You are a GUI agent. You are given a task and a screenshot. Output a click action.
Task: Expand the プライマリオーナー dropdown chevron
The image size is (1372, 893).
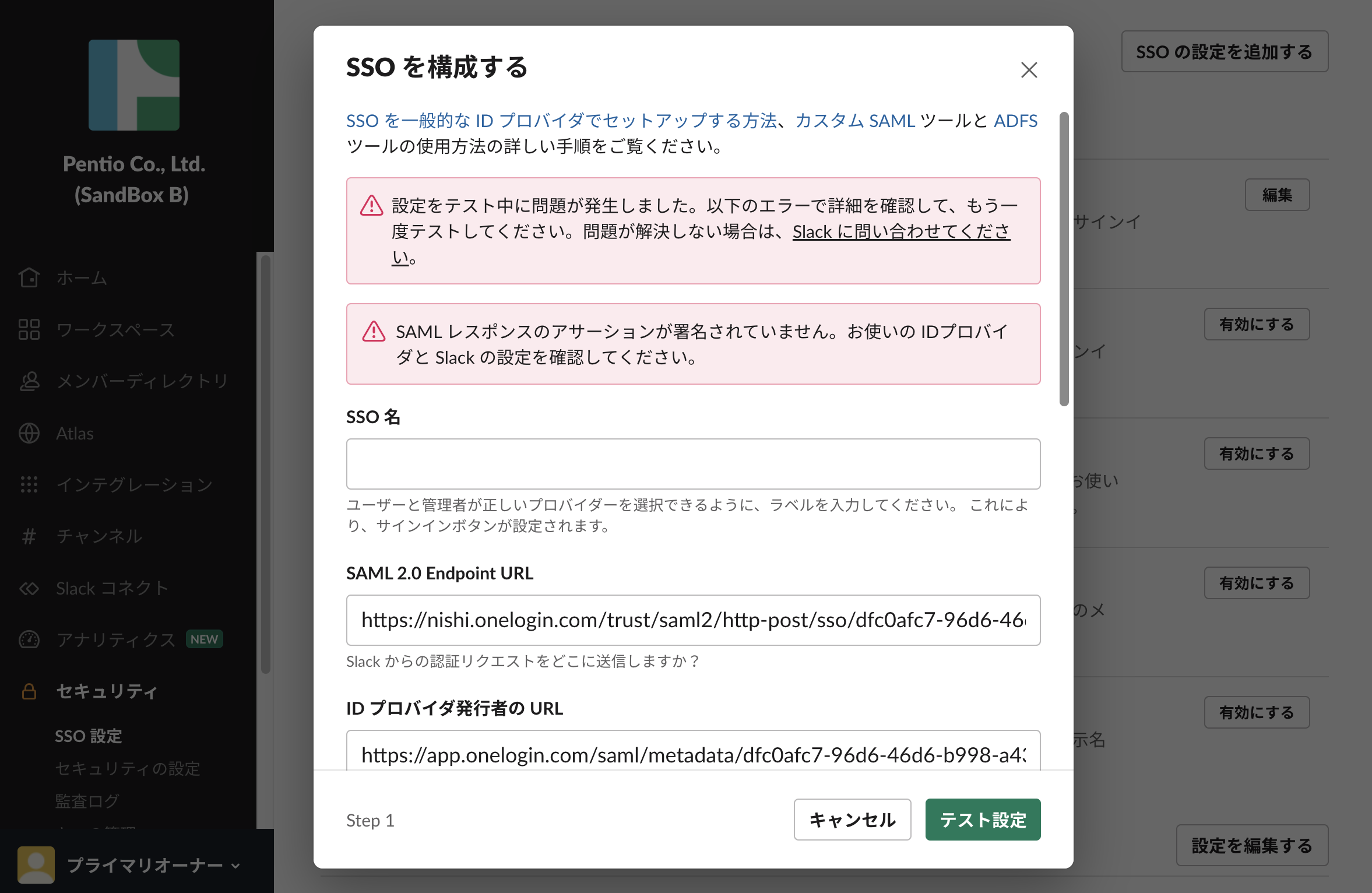pos(235,866)
